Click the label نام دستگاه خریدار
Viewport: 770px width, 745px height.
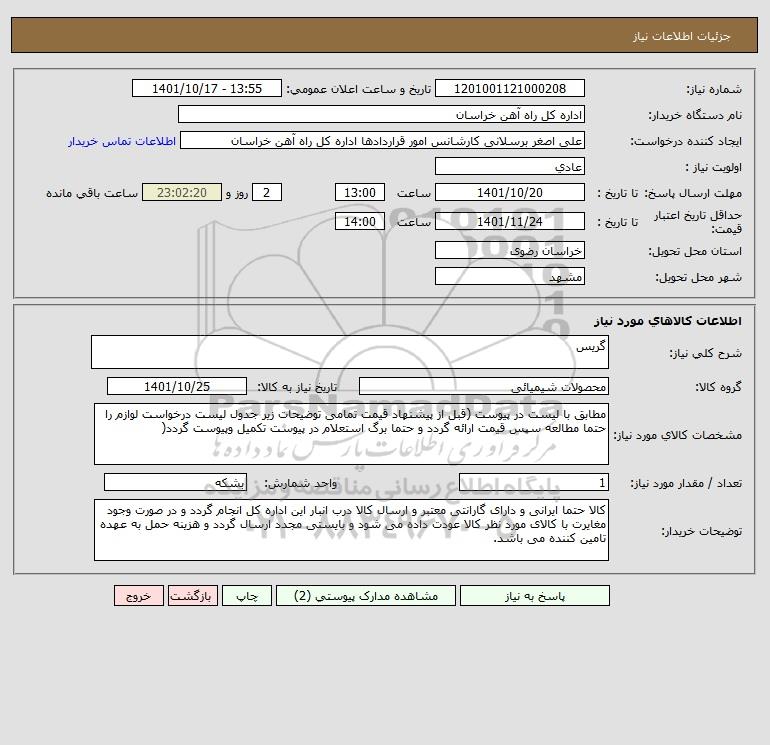coord(695,115)
